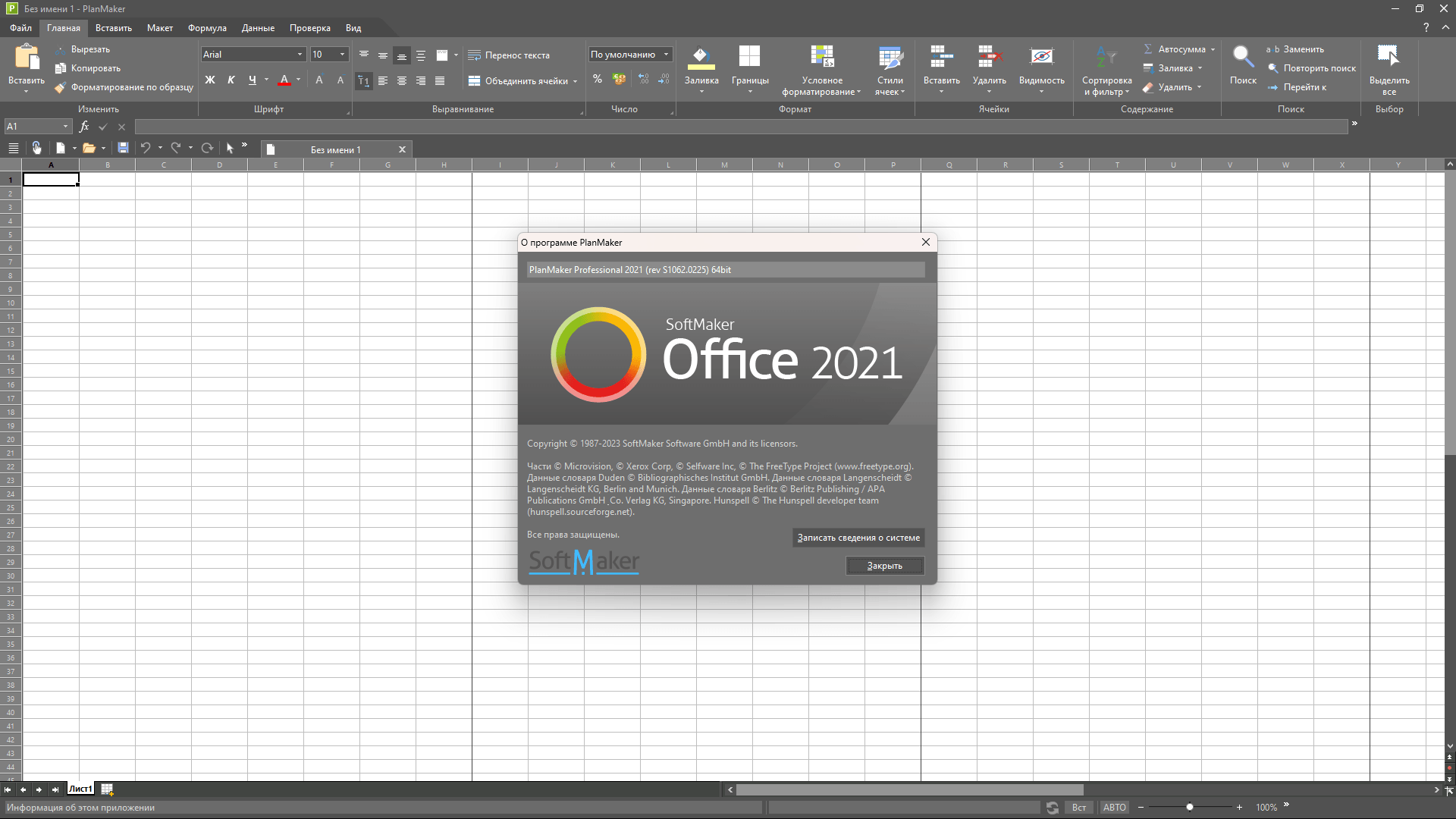1456x819 pixels.
Task: Click Replace (Заменить) in the search group
Action: (x=1295, y=49)
